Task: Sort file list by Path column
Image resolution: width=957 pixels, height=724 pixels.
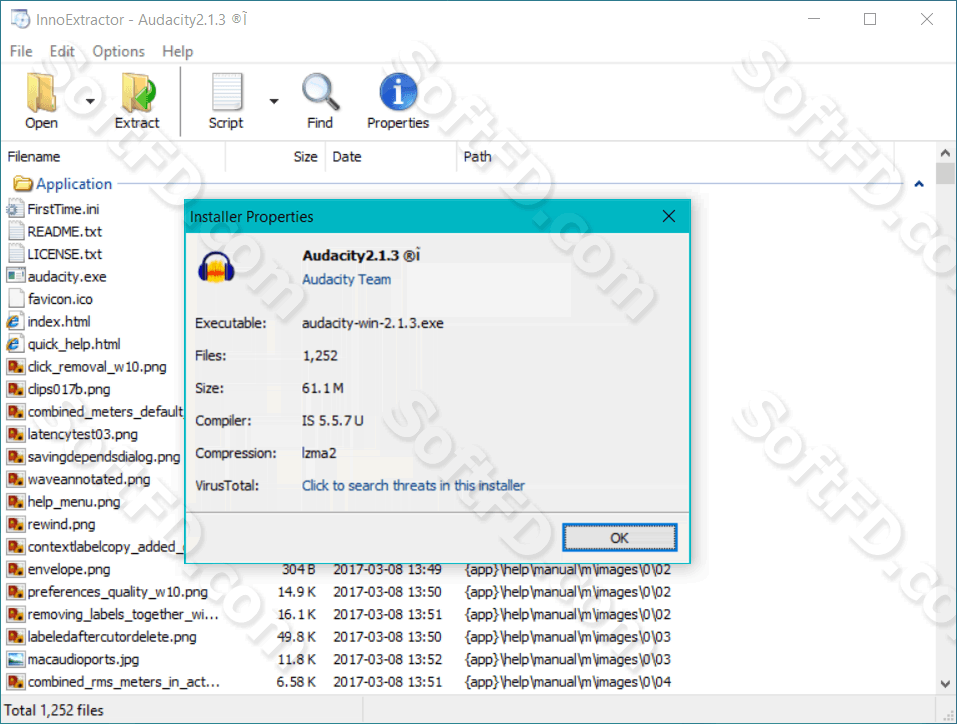Action: 676,157
